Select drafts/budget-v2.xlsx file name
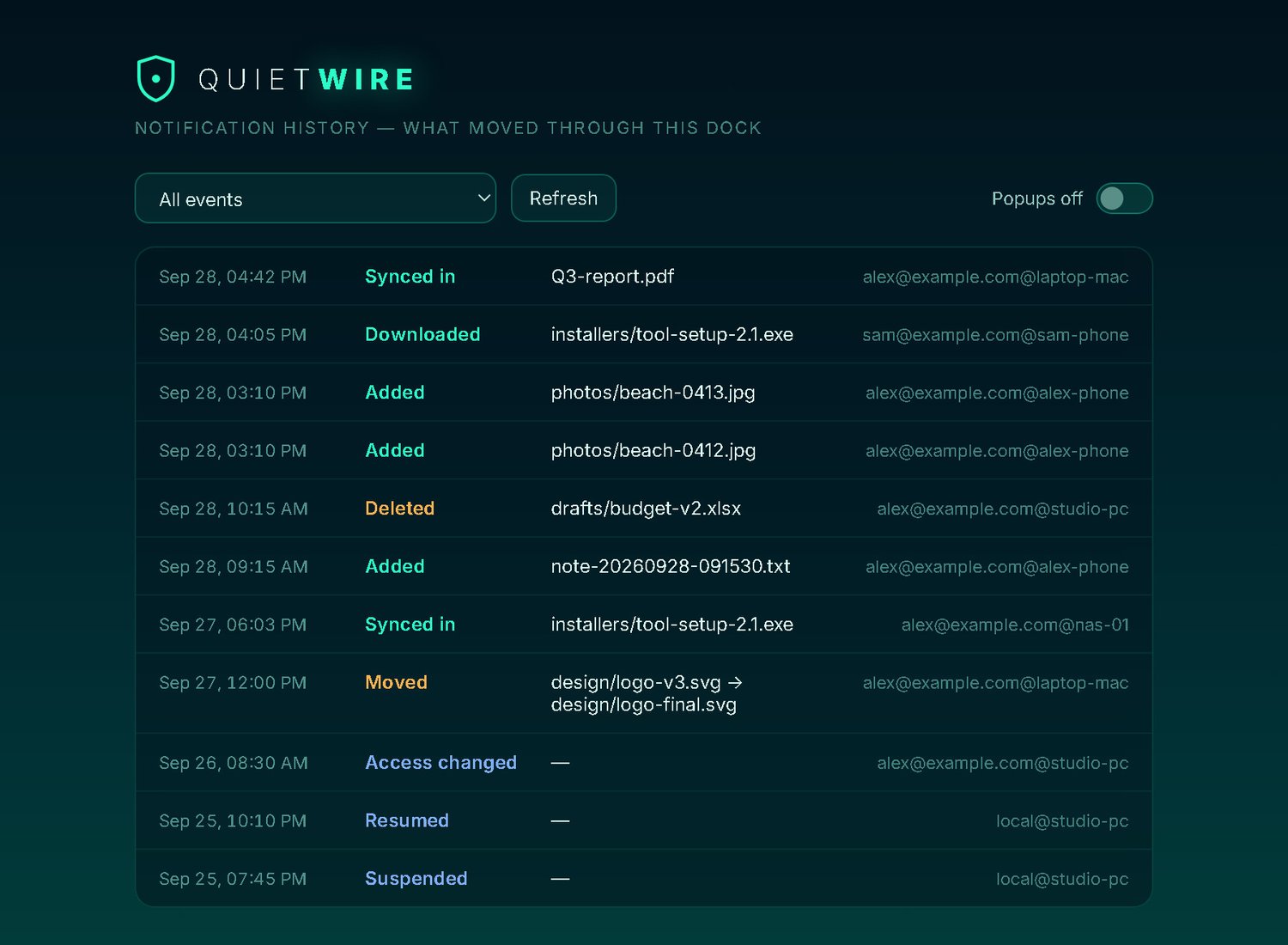The image size is (1288, 945). click(x=646, y=509)
